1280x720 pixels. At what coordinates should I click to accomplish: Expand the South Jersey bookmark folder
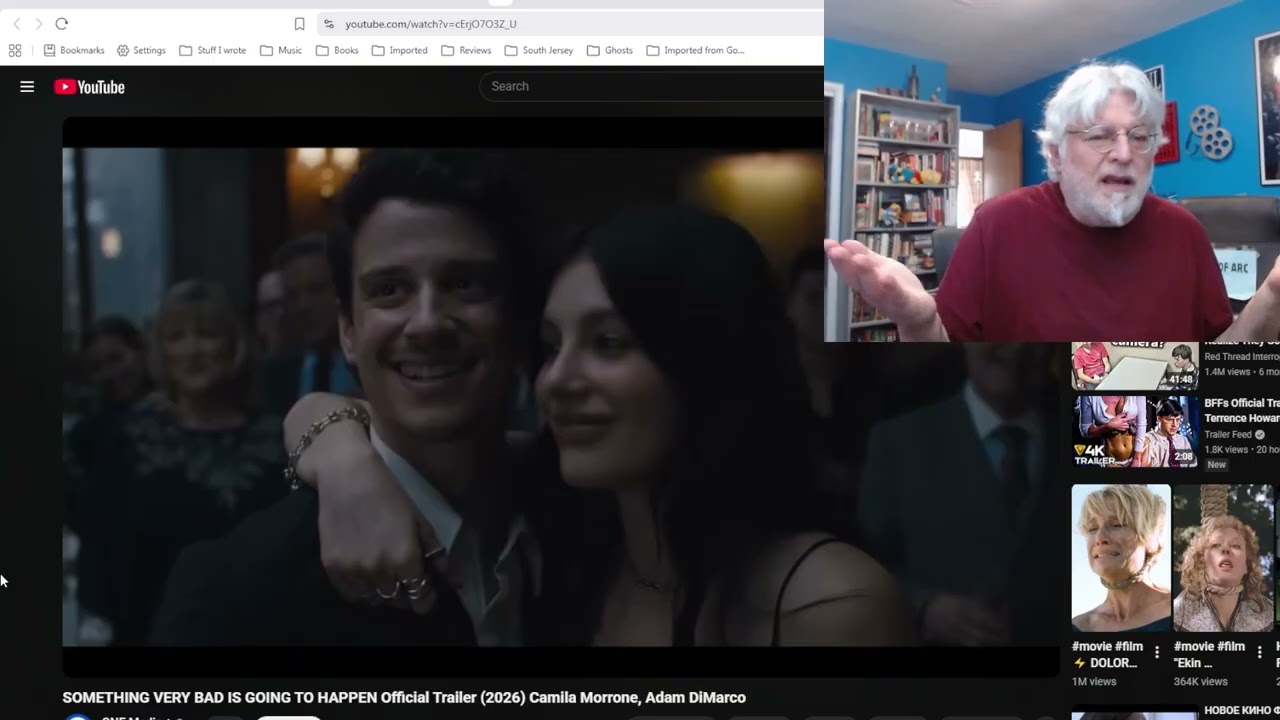[x=539, y=50]
